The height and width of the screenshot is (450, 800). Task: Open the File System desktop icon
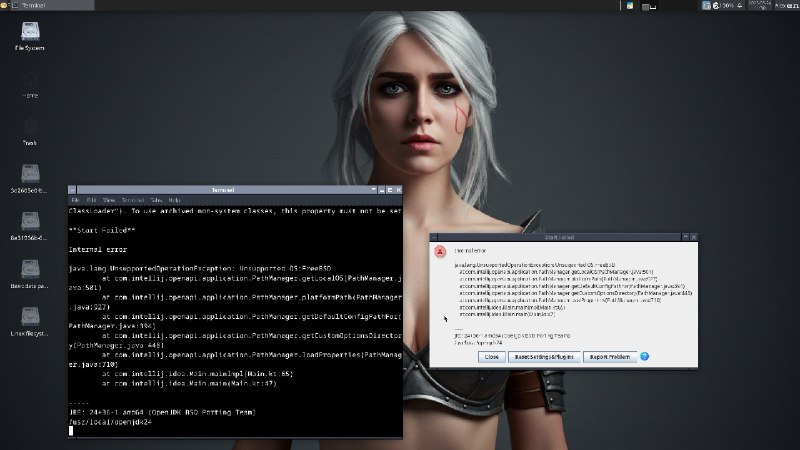coord(30,36)
